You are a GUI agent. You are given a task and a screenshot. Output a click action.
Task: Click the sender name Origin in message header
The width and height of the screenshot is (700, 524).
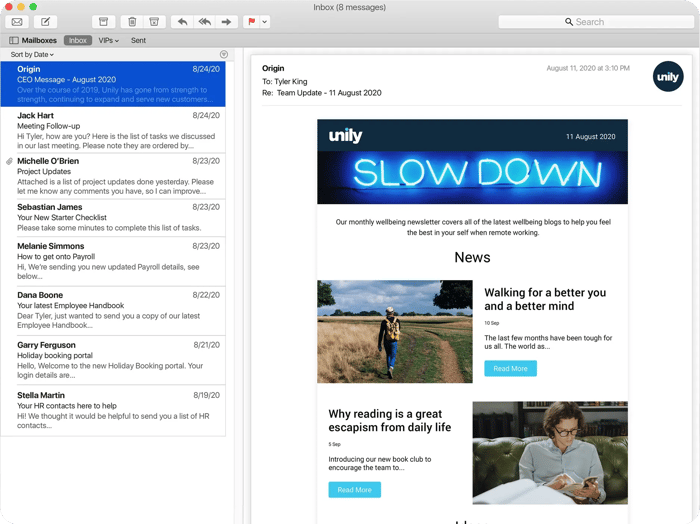[x=273, y=68]
